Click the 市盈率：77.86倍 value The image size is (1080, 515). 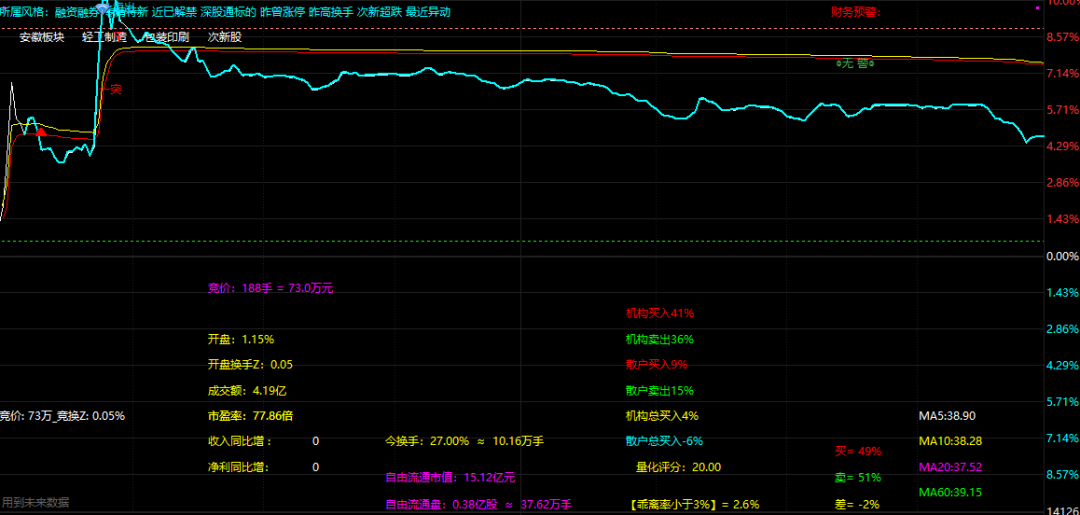pos(251,416)
